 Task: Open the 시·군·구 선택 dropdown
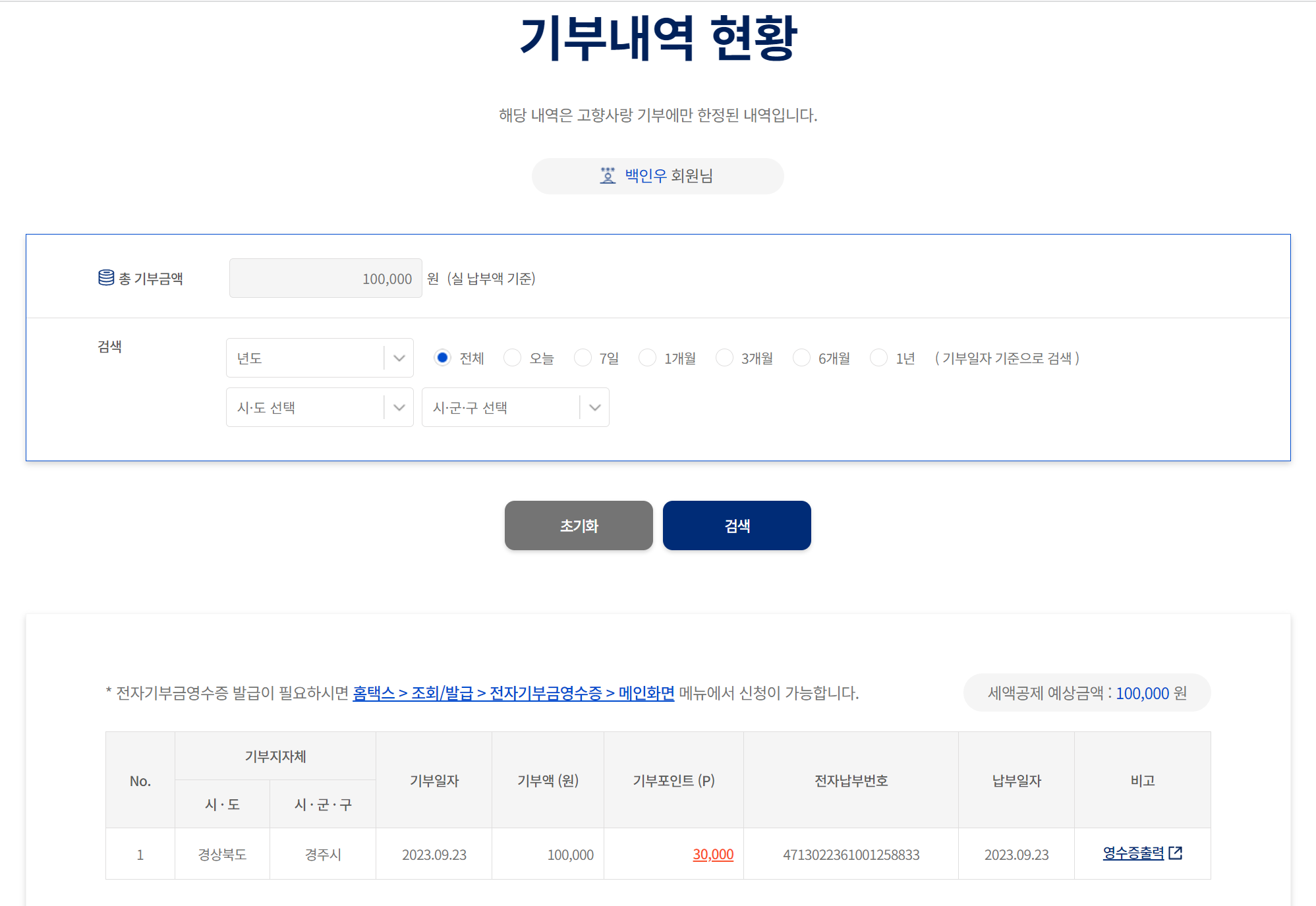(x=515, y=407)
